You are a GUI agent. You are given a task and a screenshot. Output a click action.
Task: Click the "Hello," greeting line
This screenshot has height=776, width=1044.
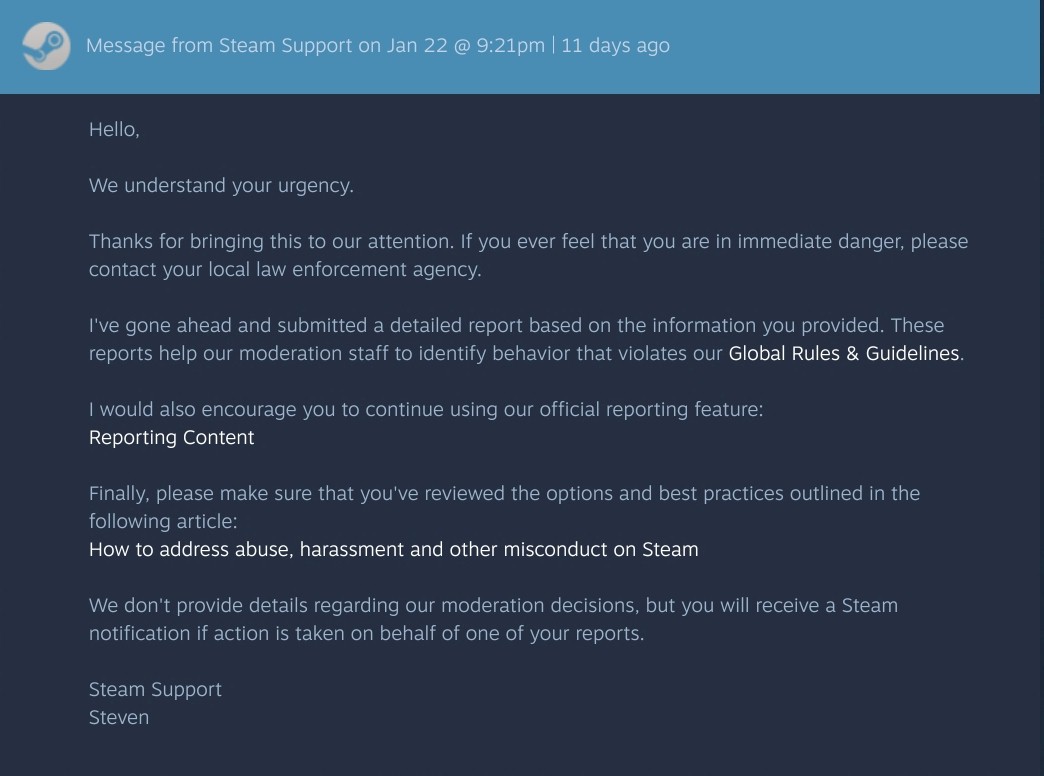coord(114,129)
